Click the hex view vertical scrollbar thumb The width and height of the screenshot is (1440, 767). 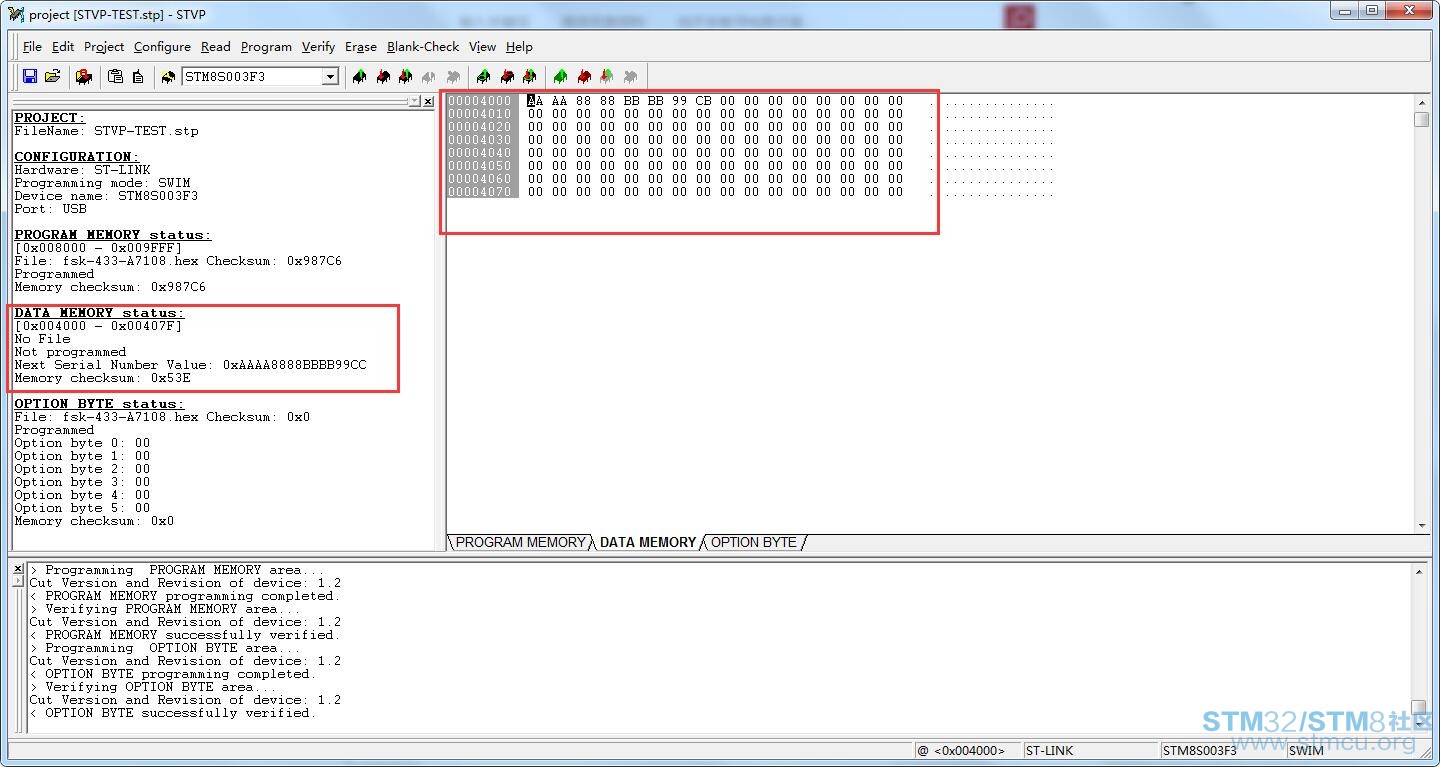[x=1421, y=119]
